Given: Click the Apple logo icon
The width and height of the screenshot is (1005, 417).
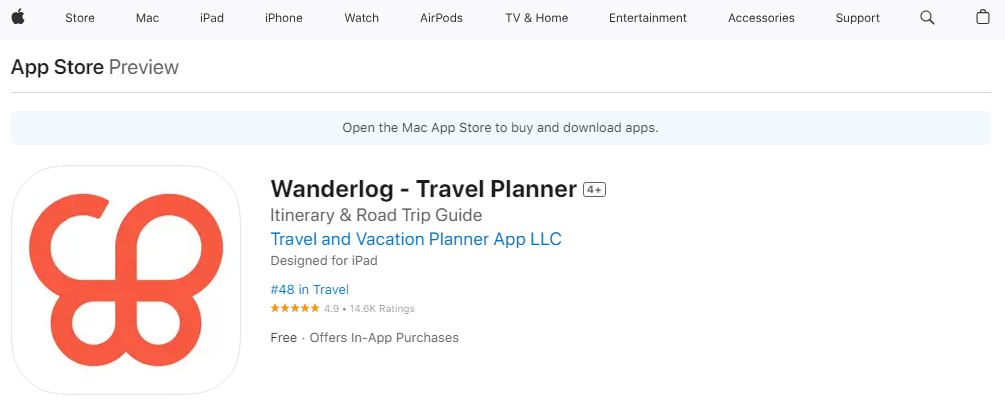Looking at the screenshot, I should (17, 17).
